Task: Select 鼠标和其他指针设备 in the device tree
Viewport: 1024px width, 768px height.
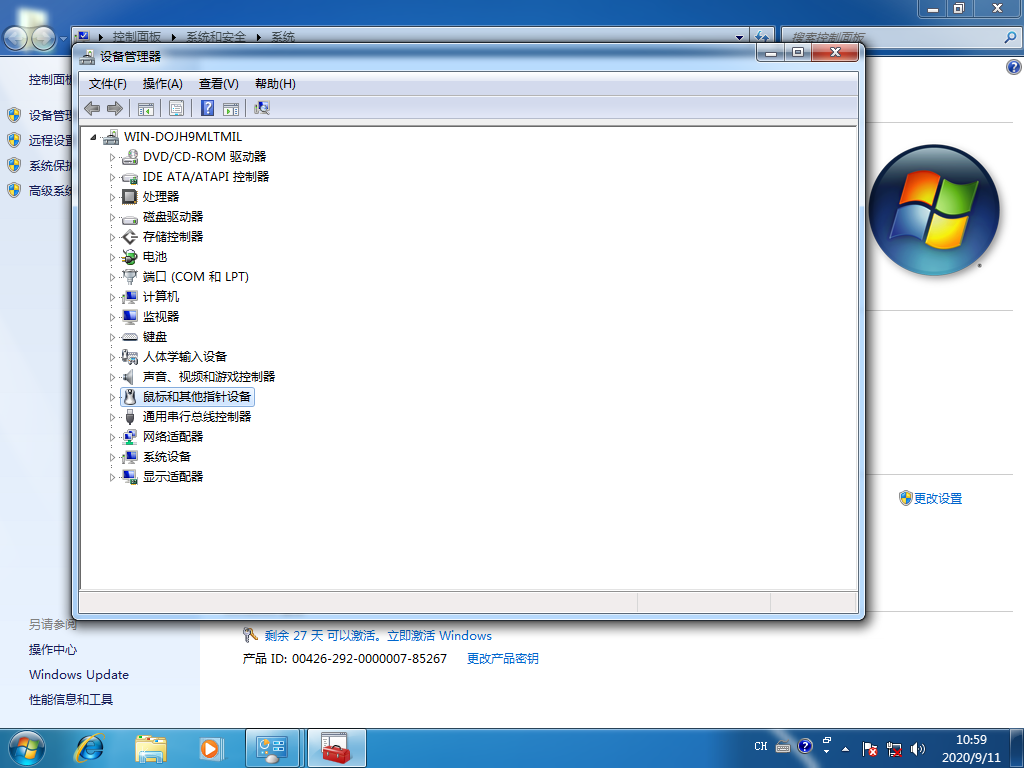Action: 197,397
